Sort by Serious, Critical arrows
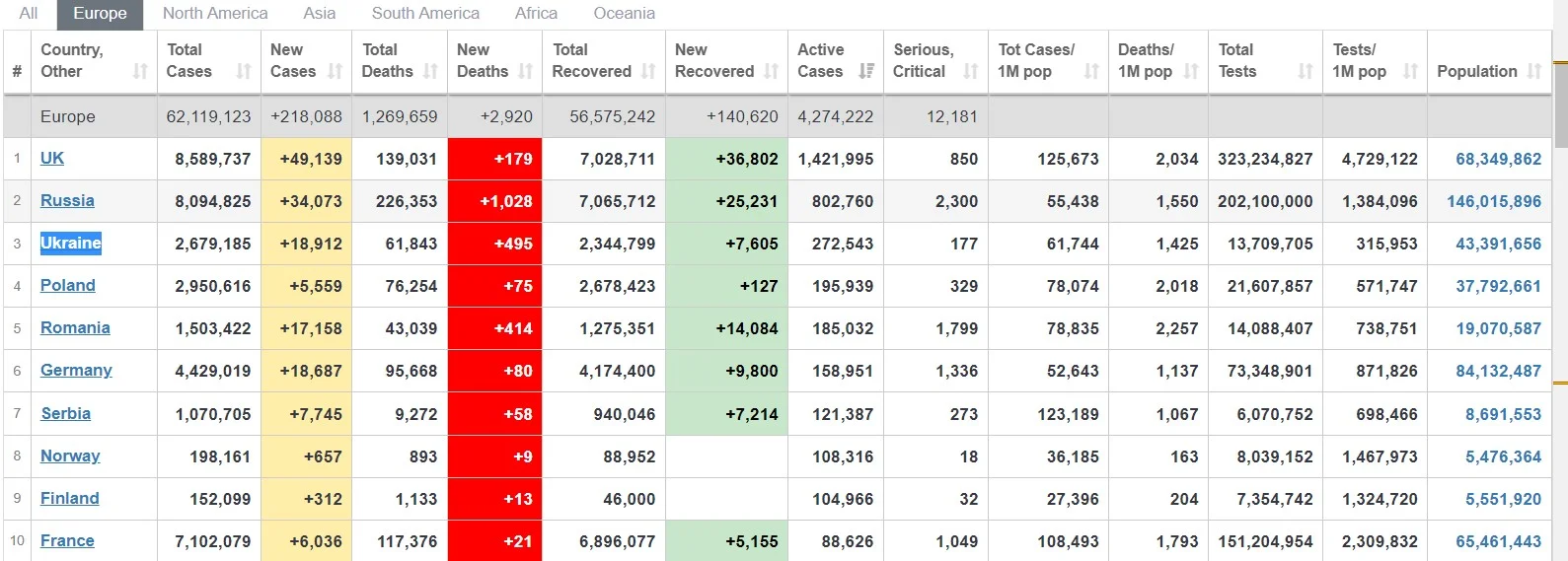The width and height of the screenshot is (1568, 561). [x=971, y=71]
